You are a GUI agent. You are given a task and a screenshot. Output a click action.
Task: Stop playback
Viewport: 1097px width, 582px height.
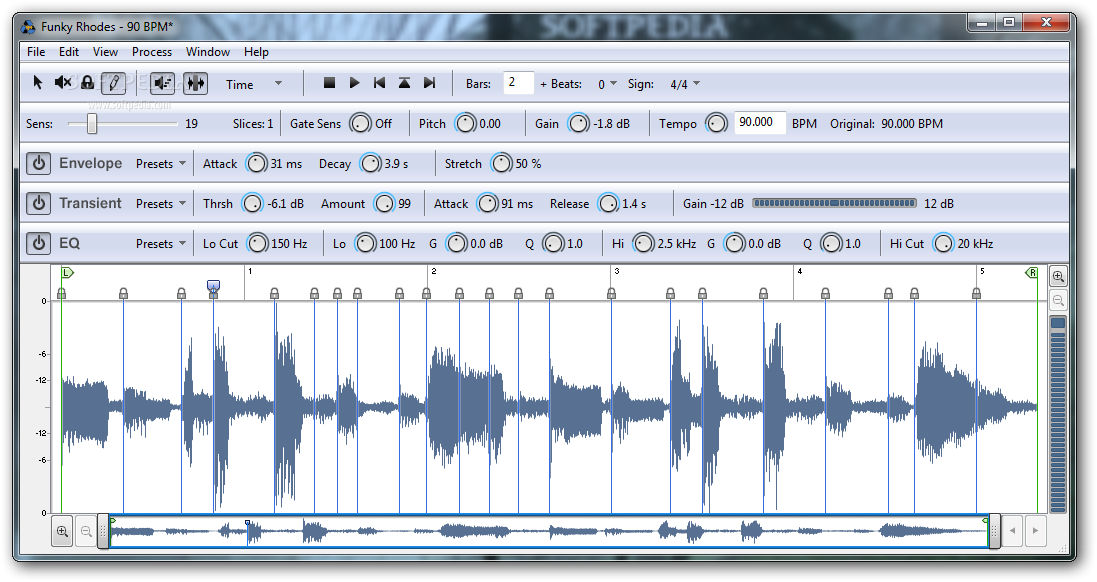tap(330, 83)
